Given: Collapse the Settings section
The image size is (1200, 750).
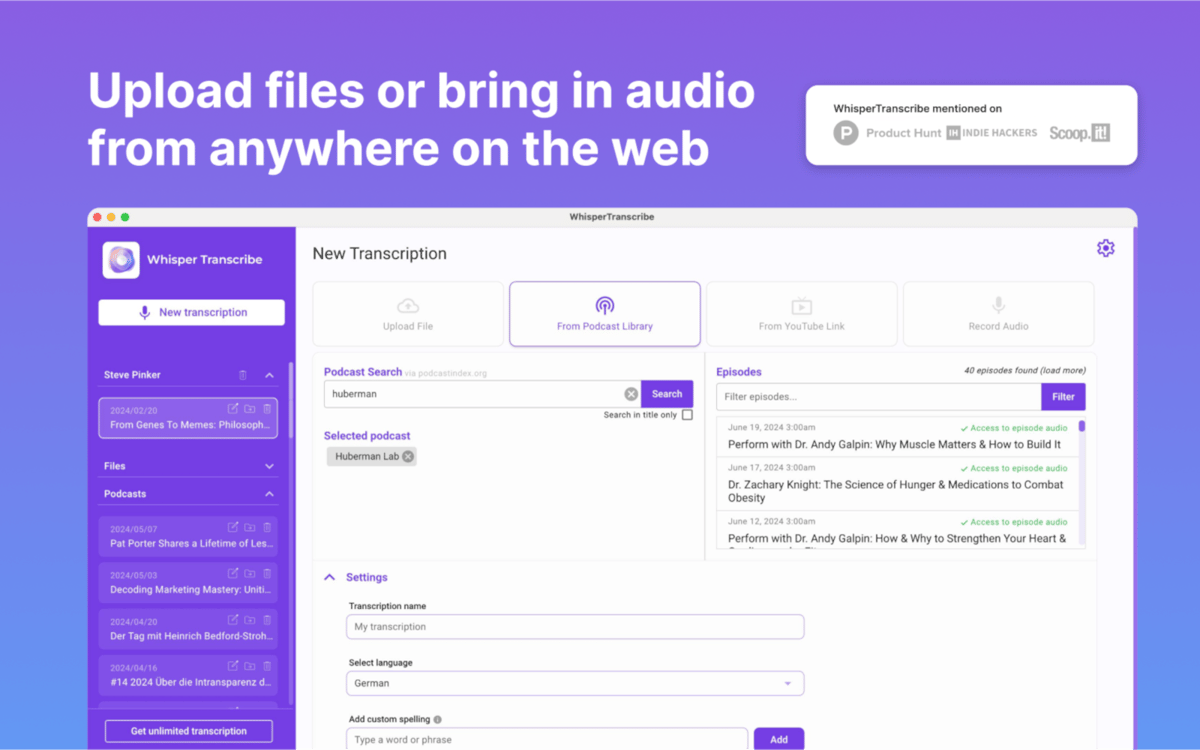Looking at the screenshot, I should [x=330, y=577].
